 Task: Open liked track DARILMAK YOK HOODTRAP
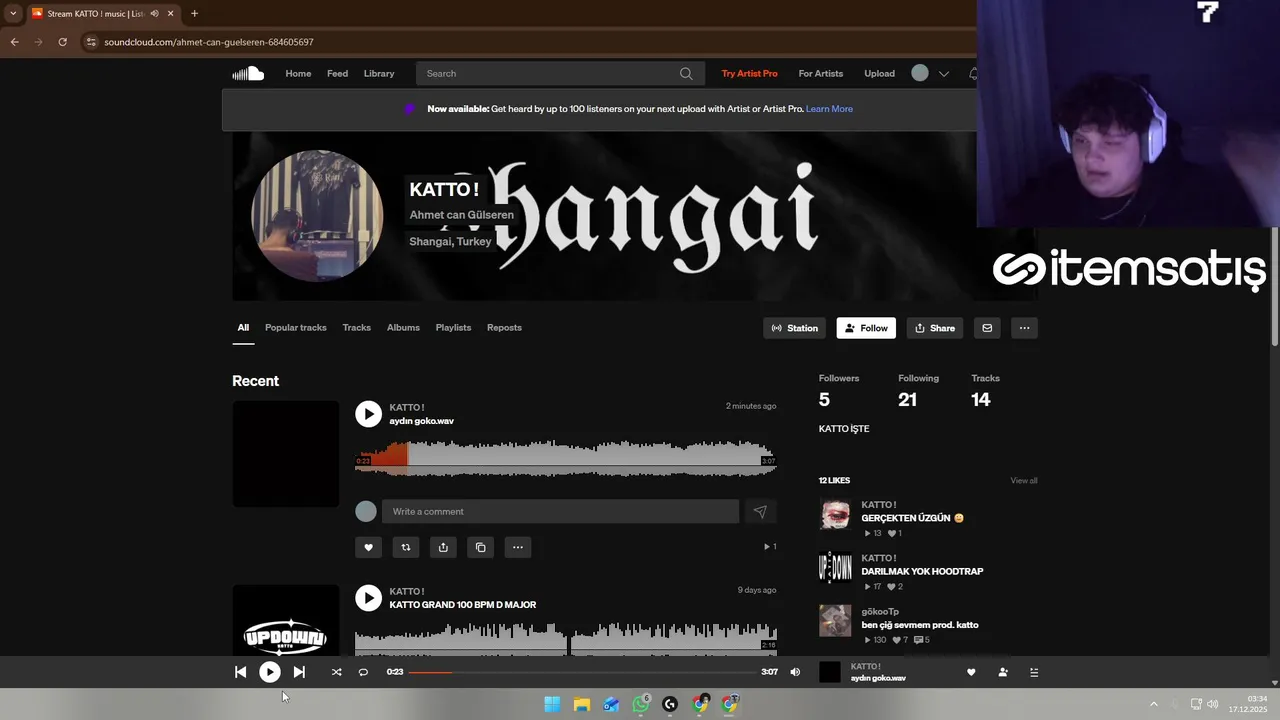point(922,571)
